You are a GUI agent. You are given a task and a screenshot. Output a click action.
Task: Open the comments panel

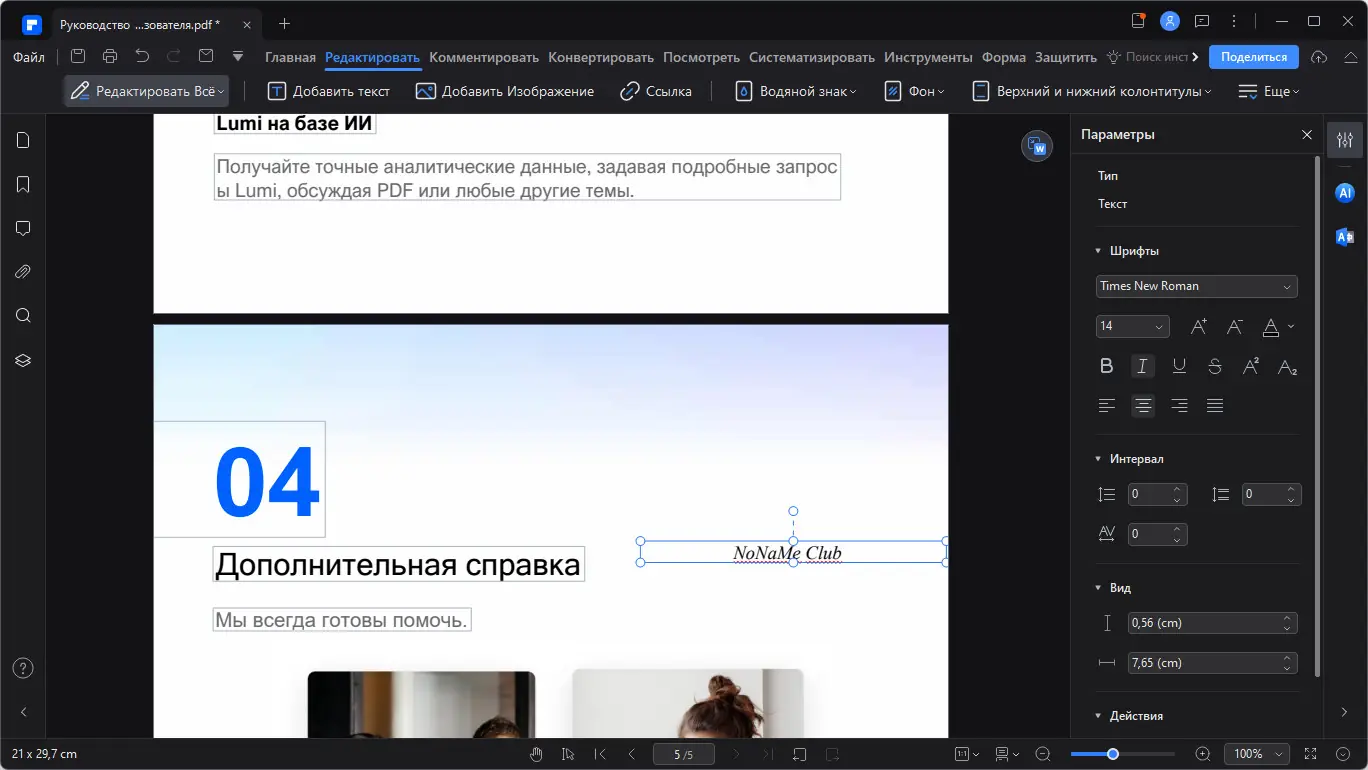coord(23,228)
